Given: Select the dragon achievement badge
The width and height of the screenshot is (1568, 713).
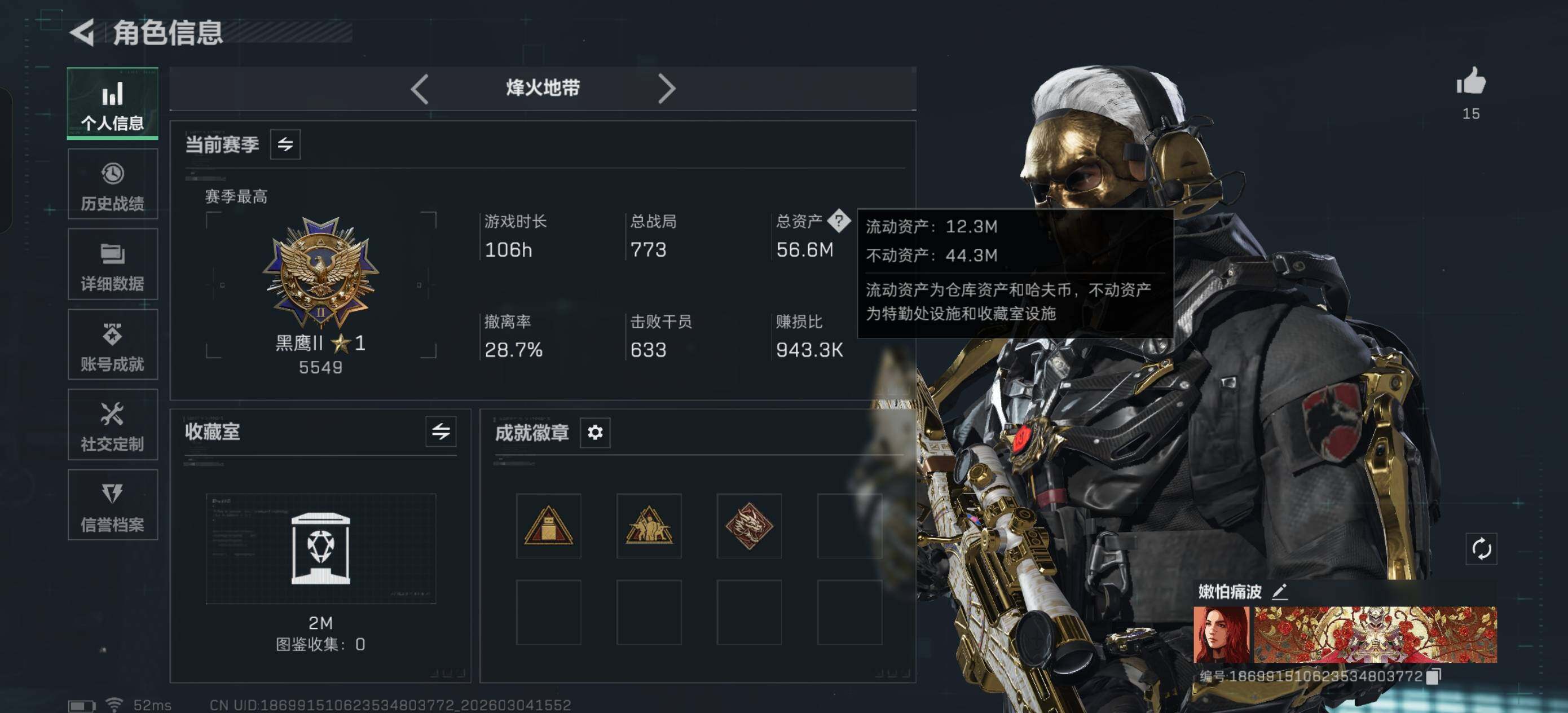Looking at the screenshot, I should click(748, 526).
